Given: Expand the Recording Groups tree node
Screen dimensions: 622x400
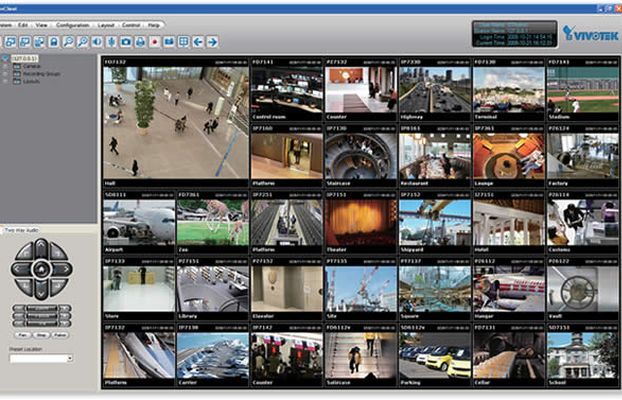Looking at the screenshot, I should pyautogui.click(x=6, y=74).
